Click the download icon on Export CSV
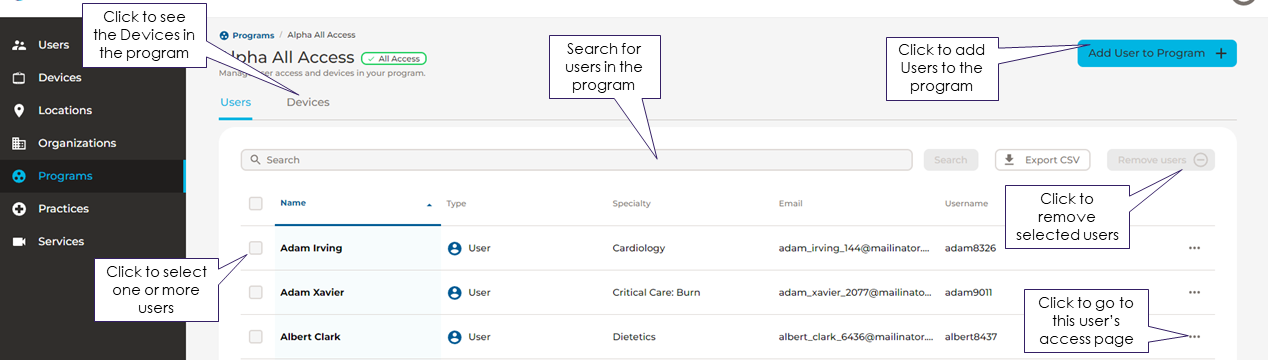The image size is (1268, 360). point(1009,160)
